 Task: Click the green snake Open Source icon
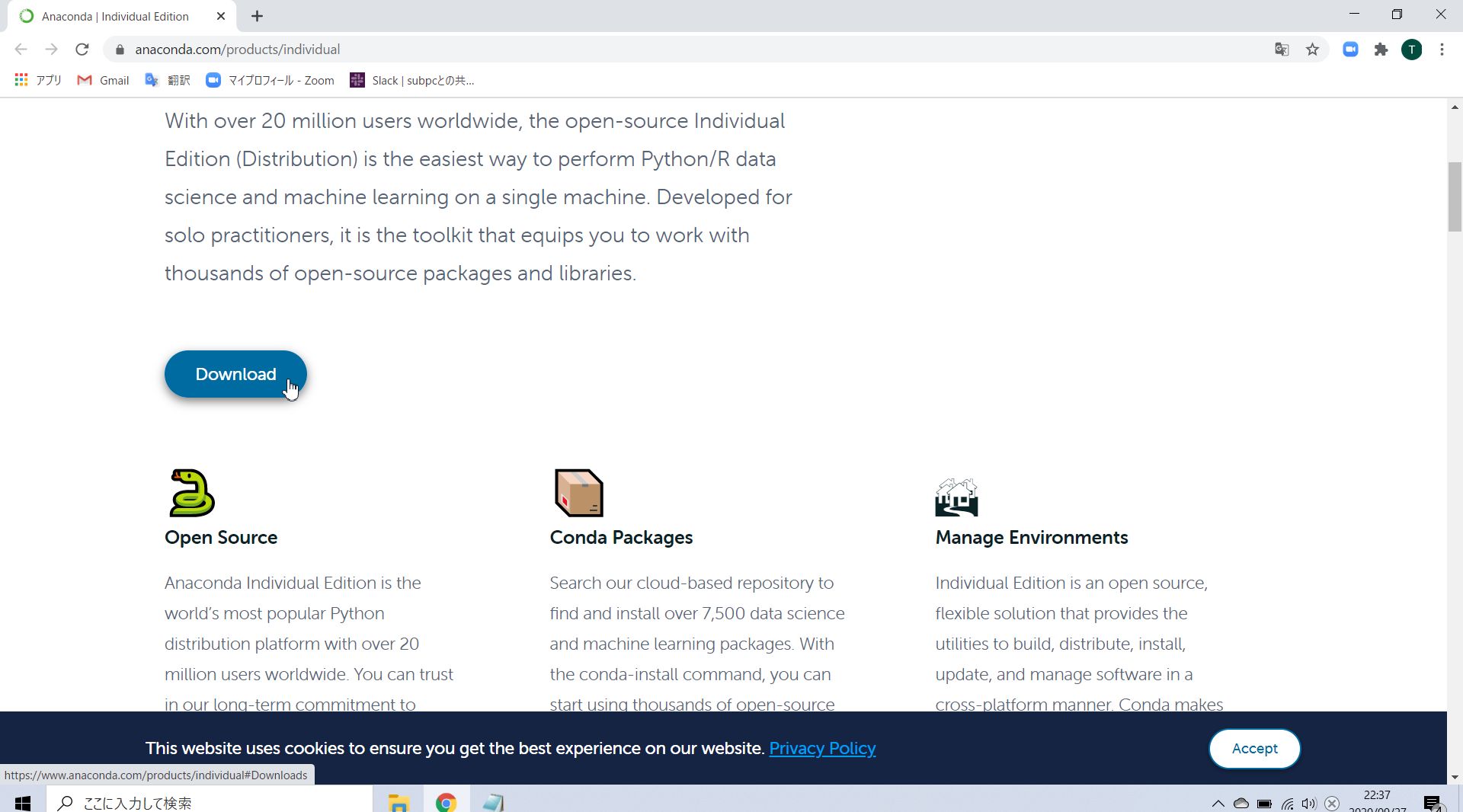tap(192, 493)
